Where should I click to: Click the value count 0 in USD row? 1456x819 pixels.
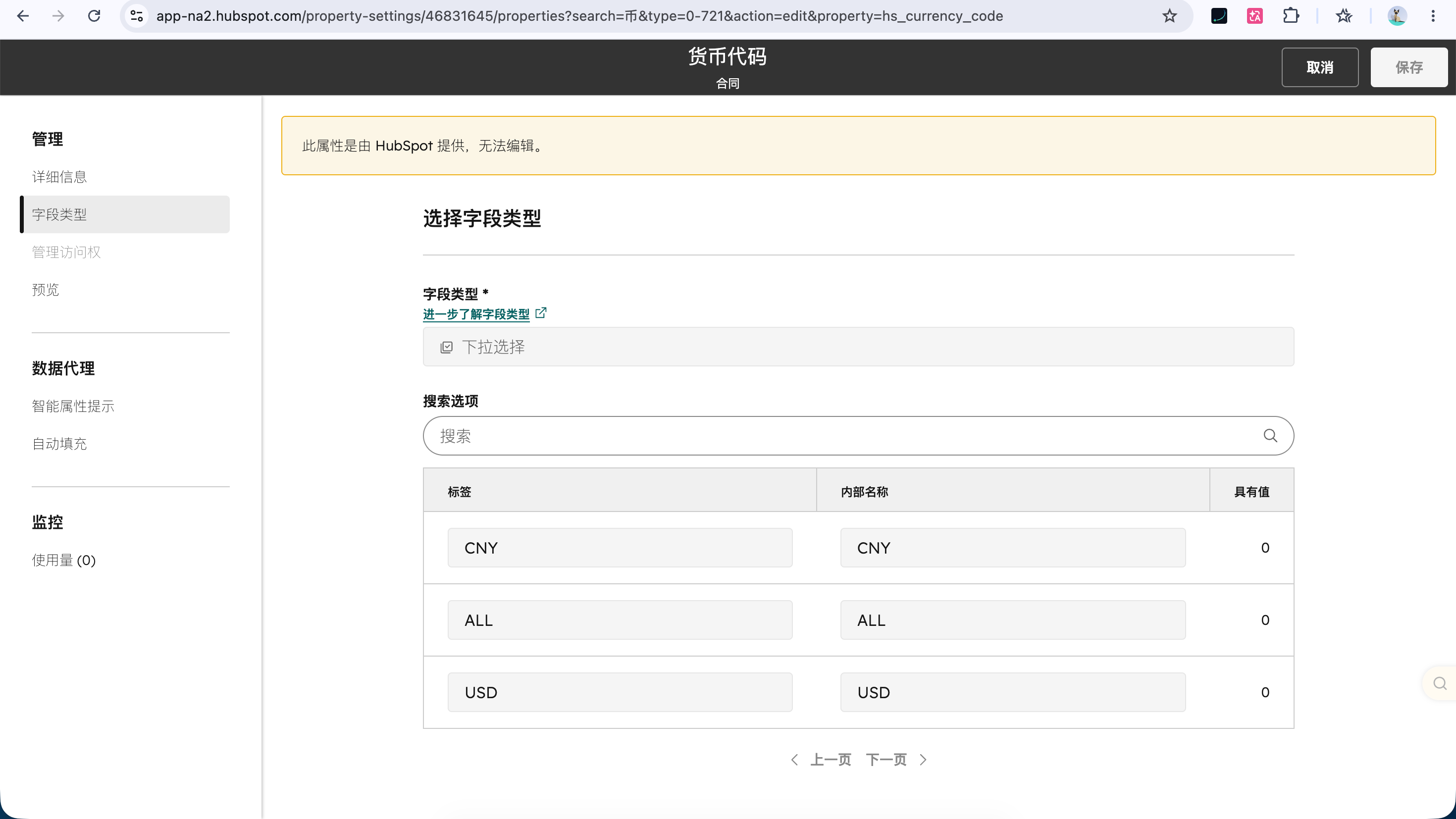1265,692
